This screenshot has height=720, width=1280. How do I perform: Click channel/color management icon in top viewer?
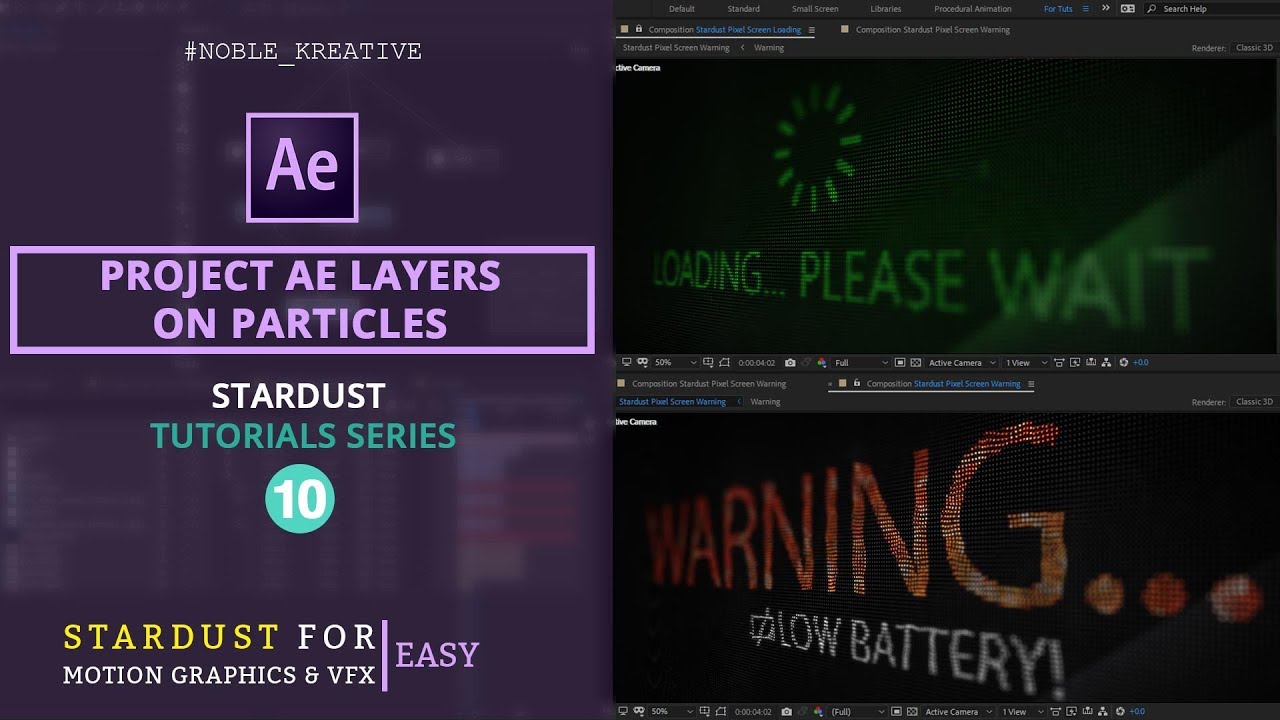tap(822, 363)
